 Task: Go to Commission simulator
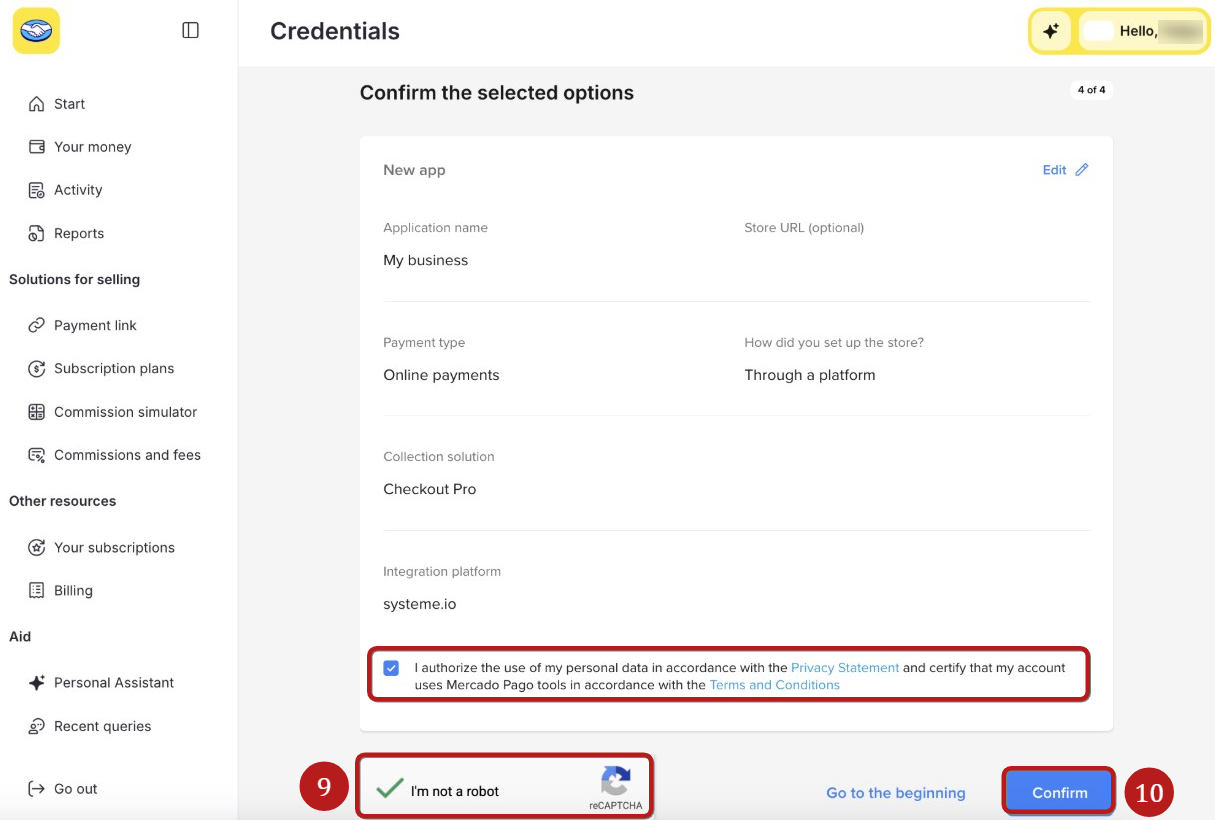click(126, 412)
